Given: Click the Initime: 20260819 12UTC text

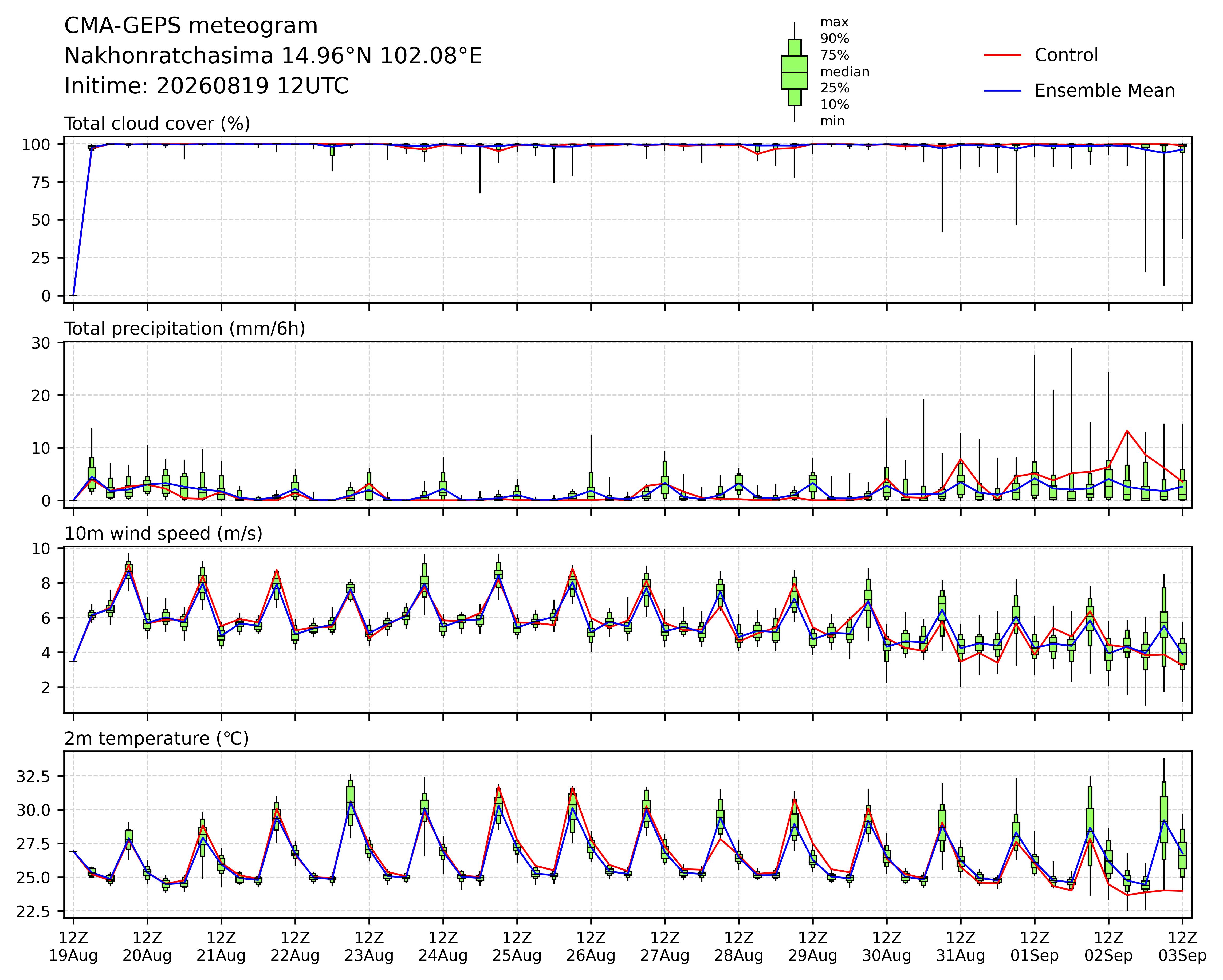Looking at the screenshot, I should 206,86.
